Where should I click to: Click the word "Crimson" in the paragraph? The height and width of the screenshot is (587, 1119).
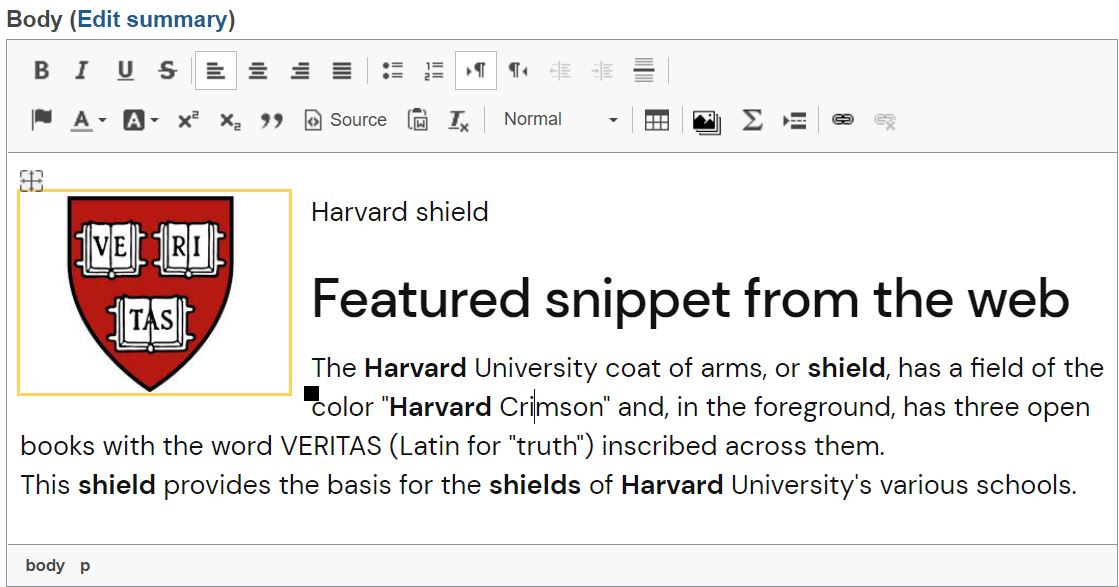pyautogui.click(x=551, y=407)
